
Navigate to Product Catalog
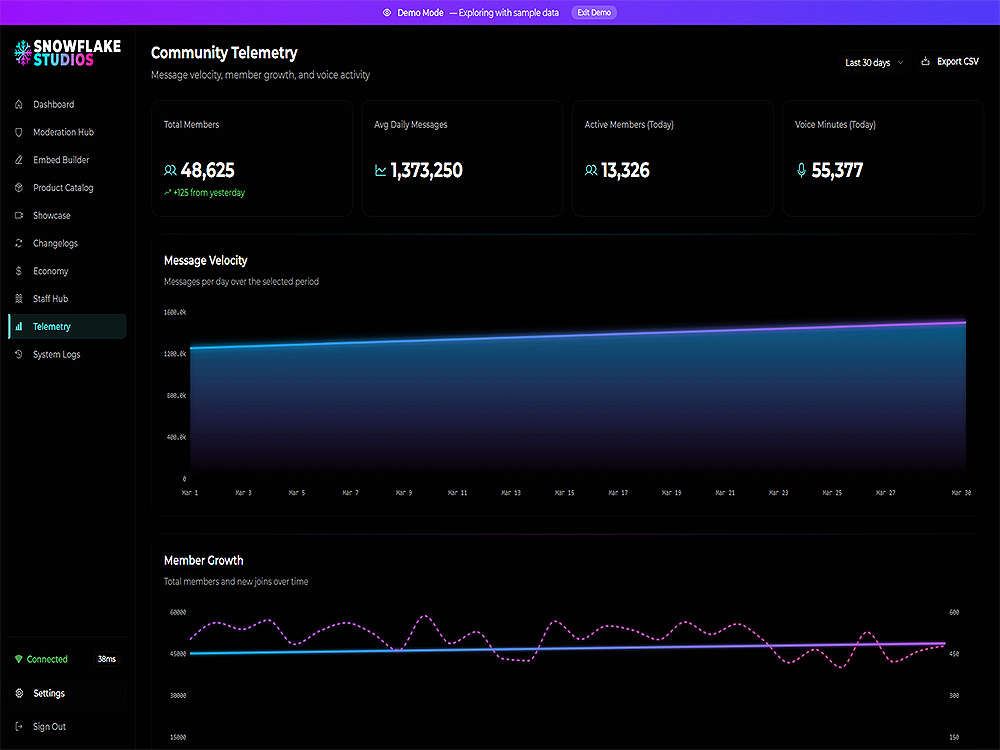pyautogui.click(x=67, y=188)
